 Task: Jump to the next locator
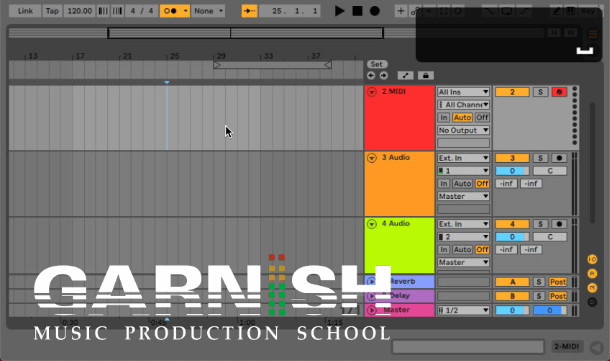tap(384, 75)
